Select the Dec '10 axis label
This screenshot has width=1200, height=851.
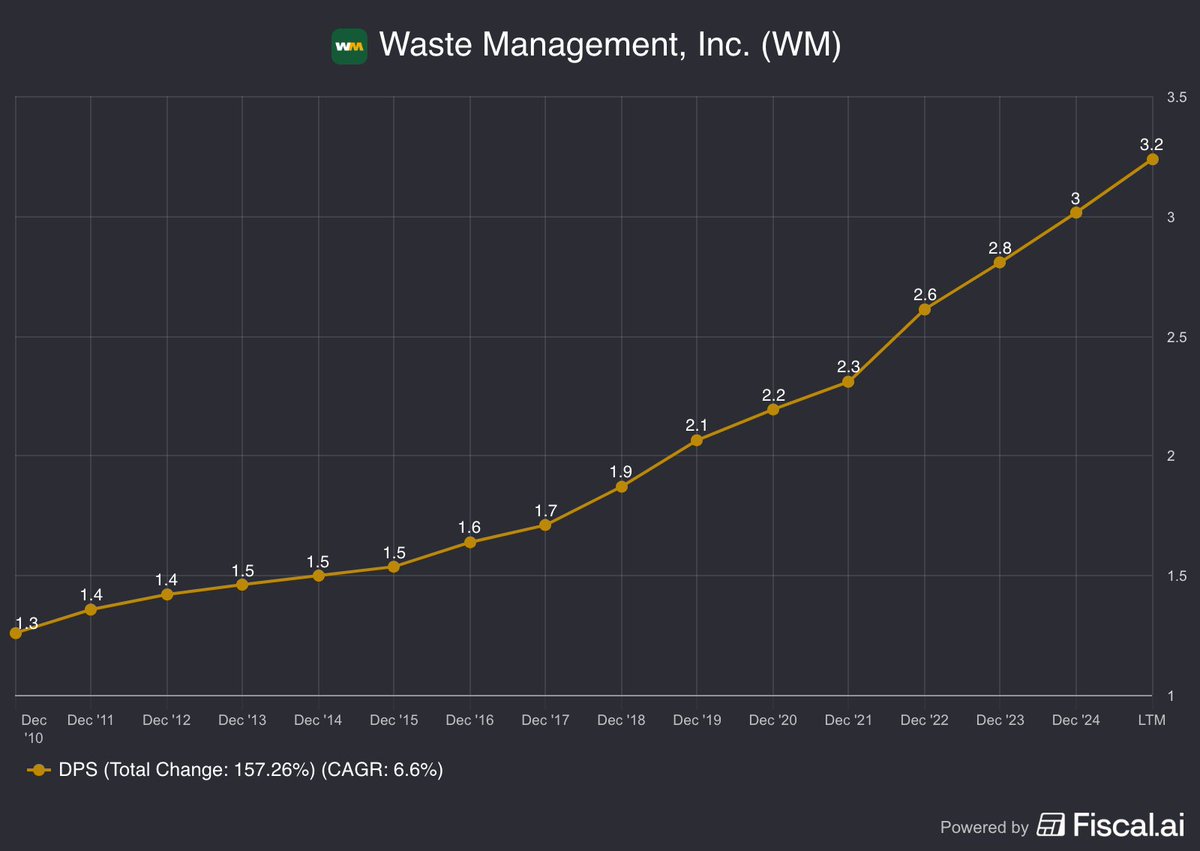33,728
